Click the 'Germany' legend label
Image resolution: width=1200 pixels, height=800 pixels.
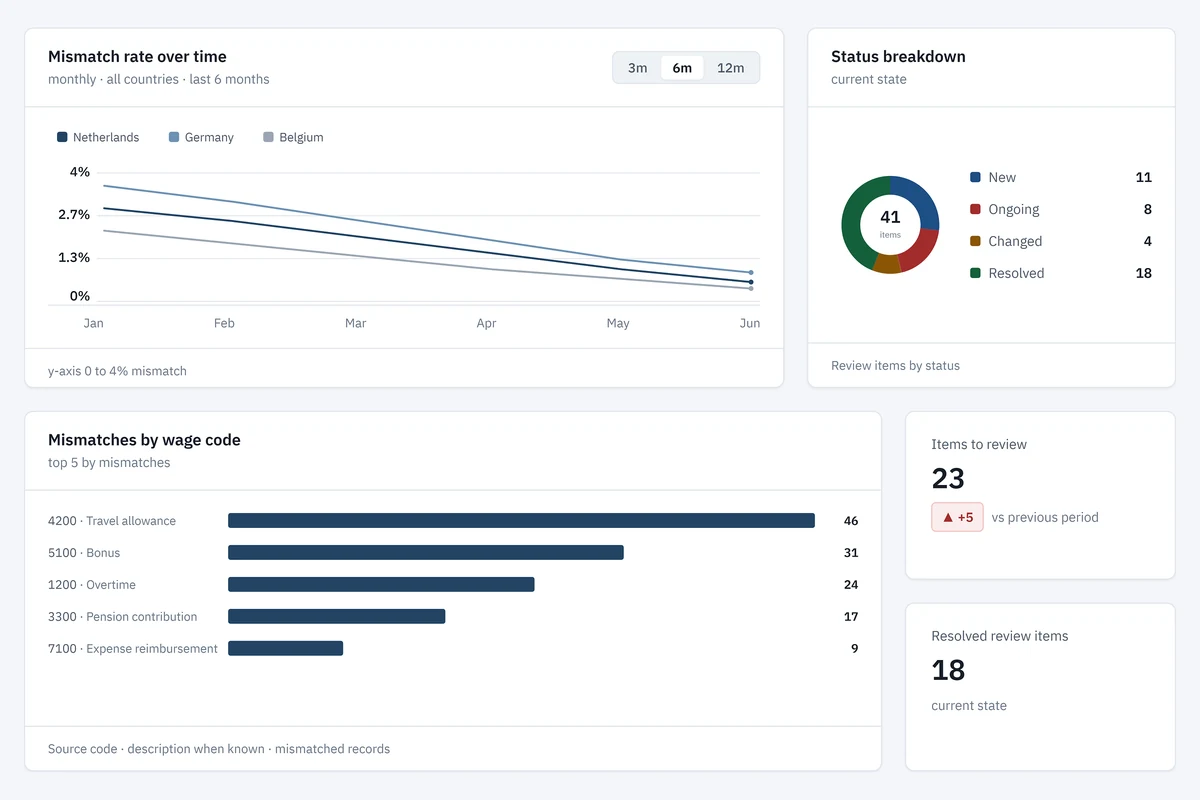[209, 137]
